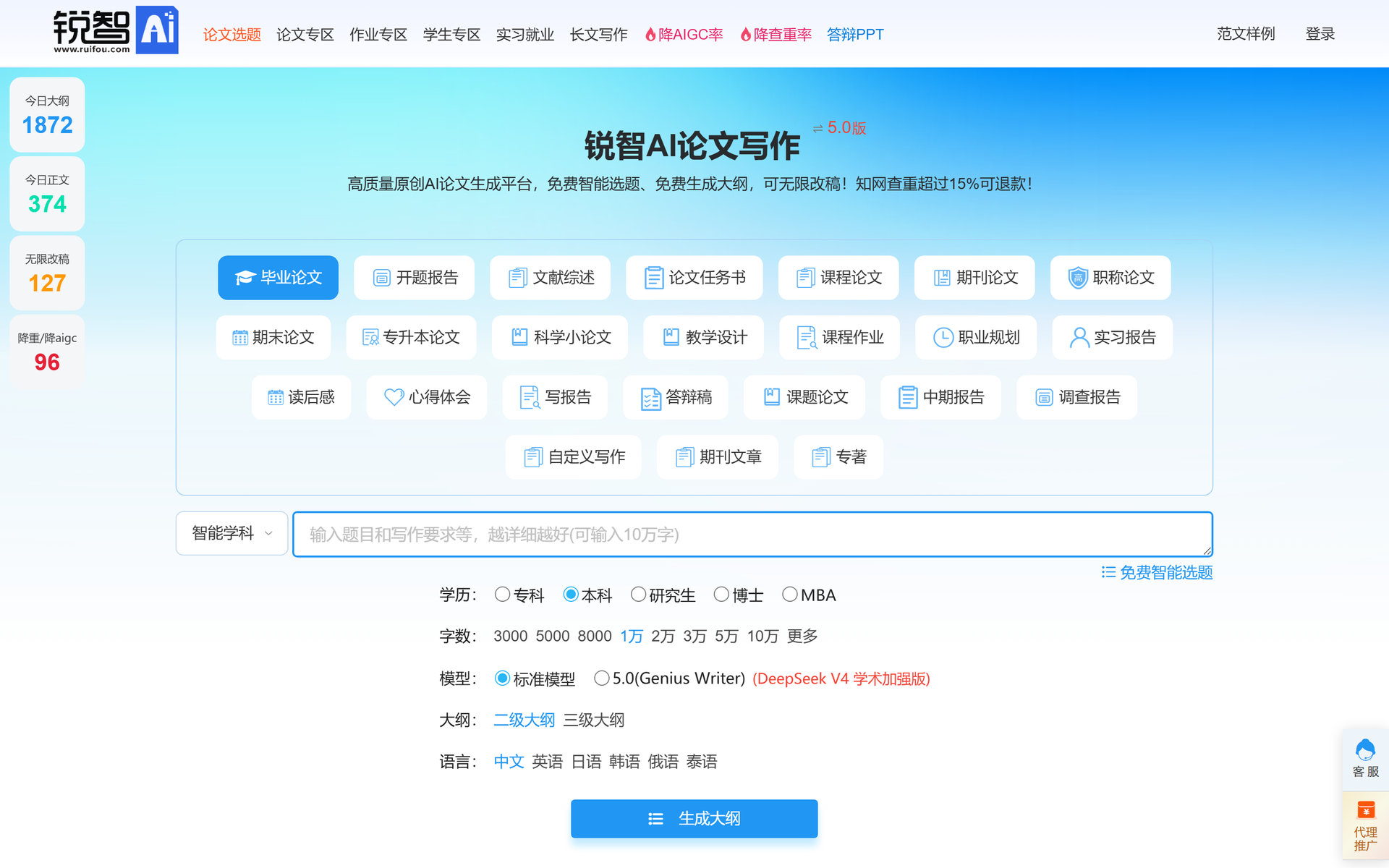Image resolution: width=1389 pixels, height=868 pixels.
Task: Click the 心得体会 heart icon
Action: 394,397
